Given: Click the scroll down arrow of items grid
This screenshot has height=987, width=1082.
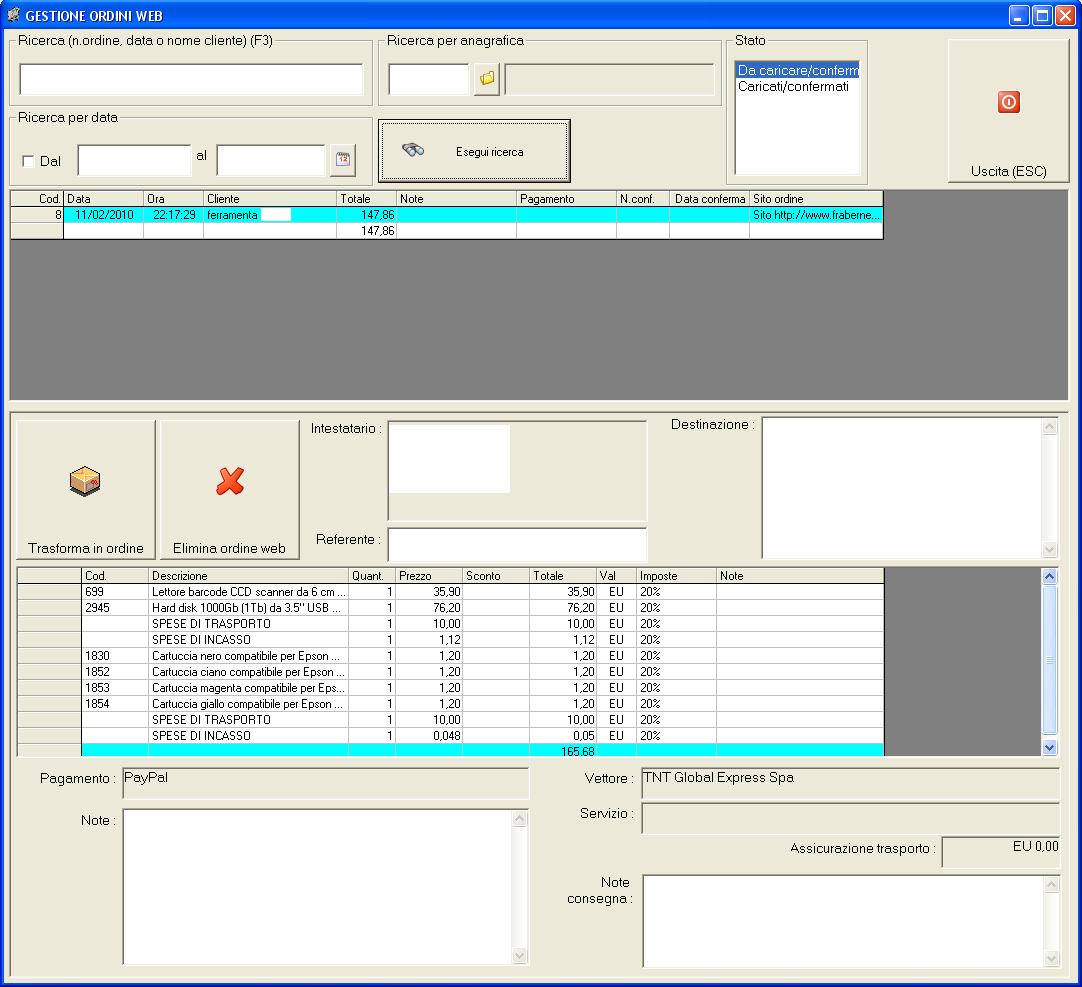Looking at the screenshot, I should click(1049, 747).
